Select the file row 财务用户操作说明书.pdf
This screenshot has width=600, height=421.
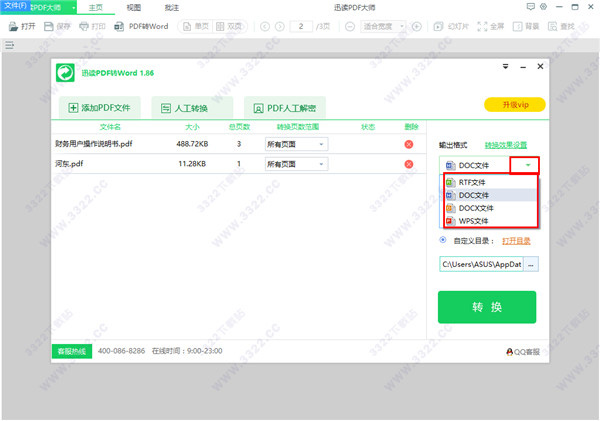click(x=239, y=144)
